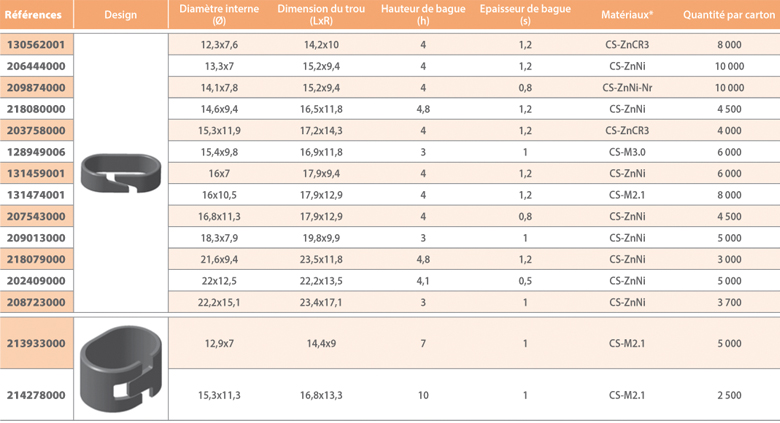Select the Dimension du trou header

(322, 14)
